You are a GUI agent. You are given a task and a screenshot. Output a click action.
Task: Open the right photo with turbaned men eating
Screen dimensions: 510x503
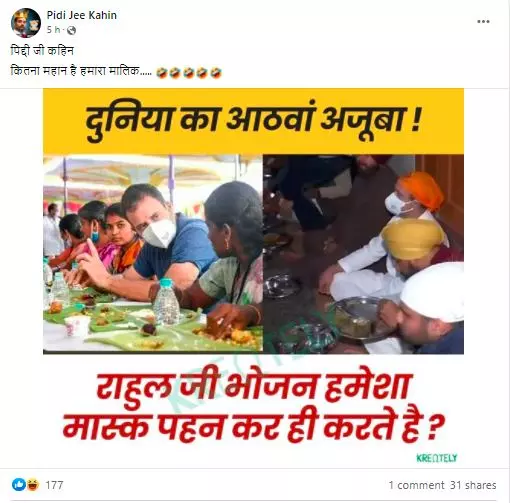[363, 254]
